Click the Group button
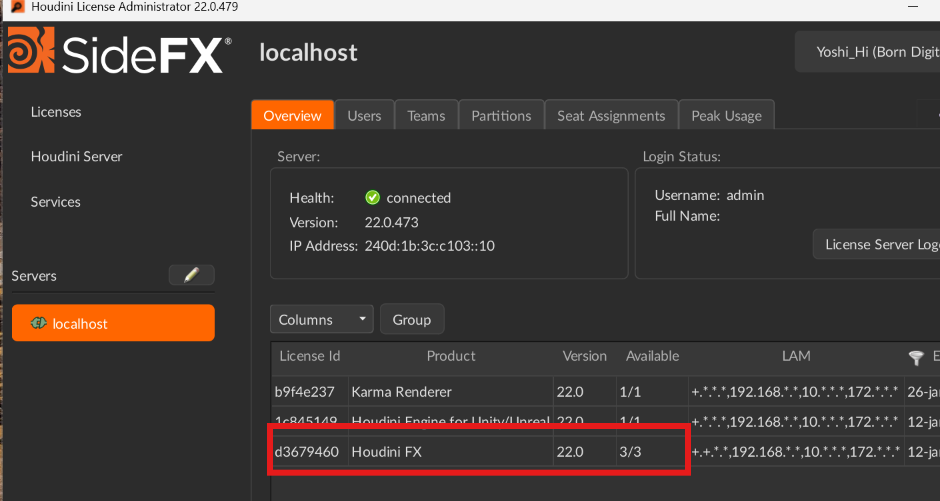This screenshot has height=501, width=940. tap(412, 319)
